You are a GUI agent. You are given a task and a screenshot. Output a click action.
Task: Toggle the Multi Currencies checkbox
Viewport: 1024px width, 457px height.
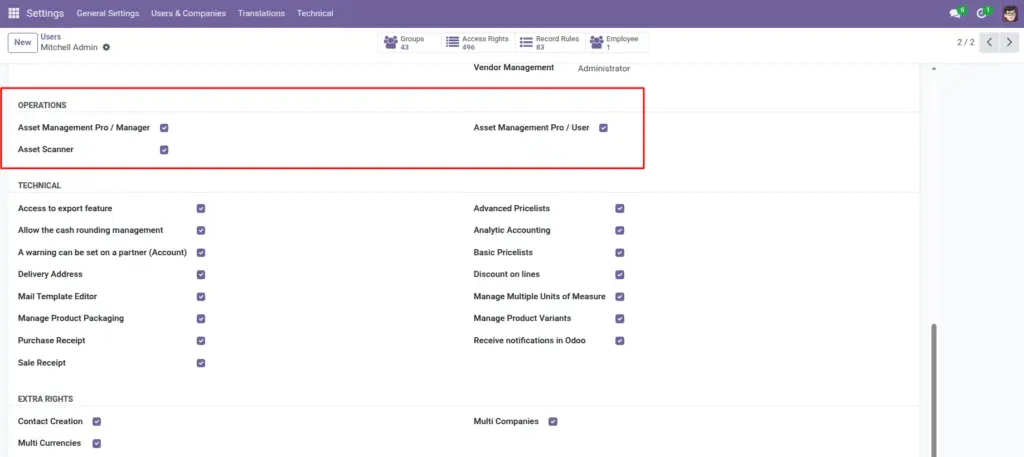[x=97, y=443]
